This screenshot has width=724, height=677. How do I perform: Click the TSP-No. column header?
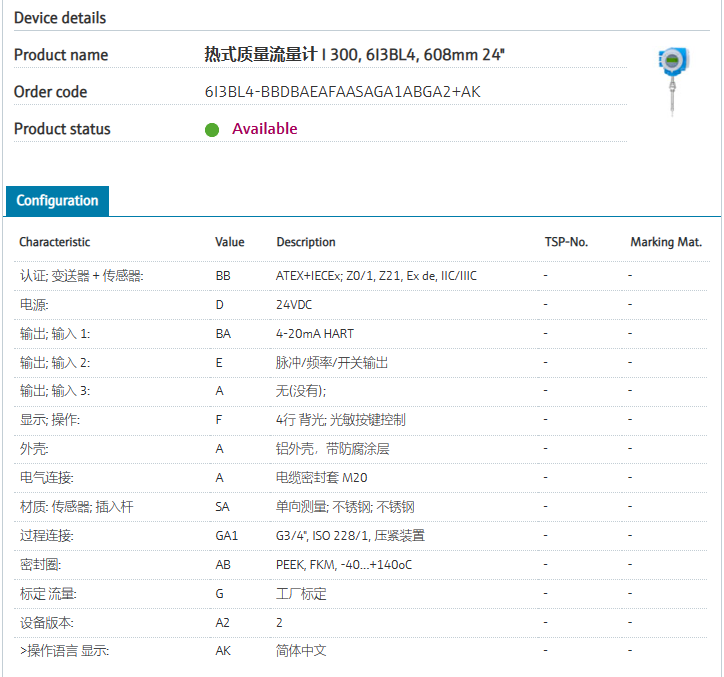click(566, 242)
